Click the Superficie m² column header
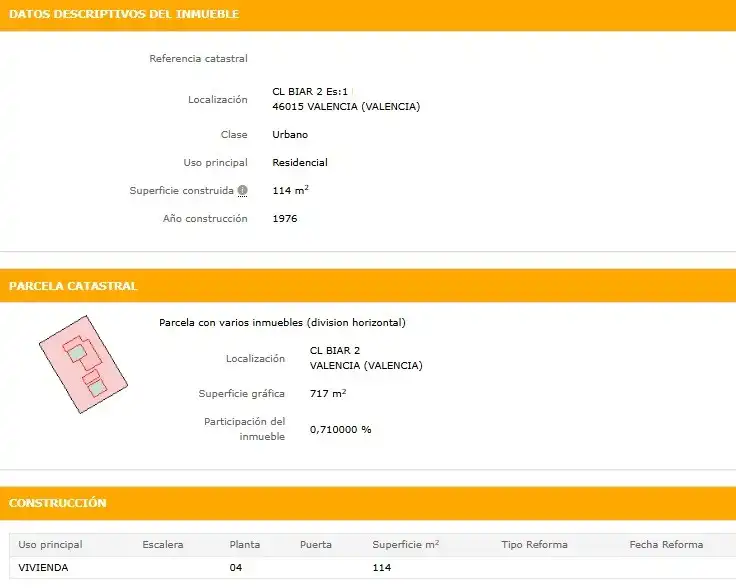The height and width of the screenshot is (588, 736). click(406, 544)
